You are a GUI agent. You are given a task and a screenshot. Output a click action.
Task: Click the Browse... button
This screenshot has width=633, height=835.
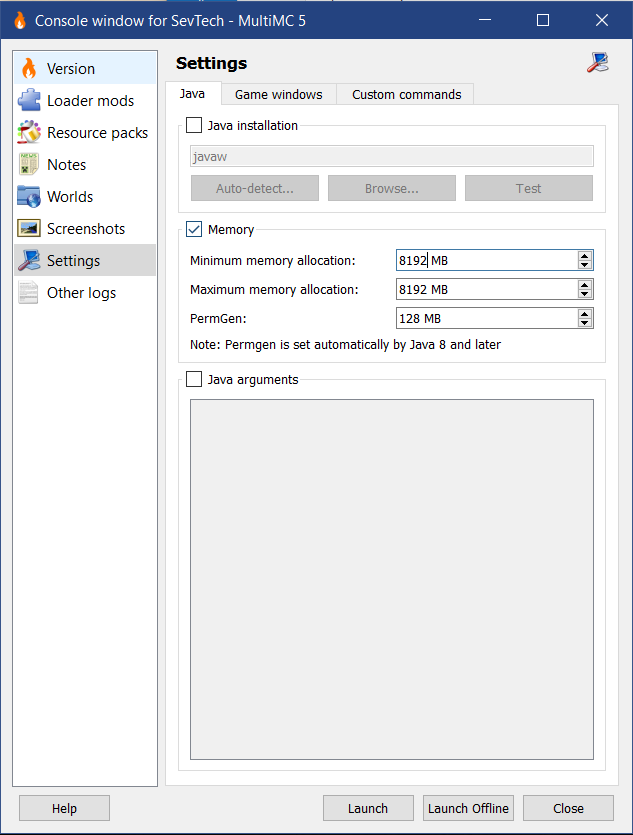392,188
